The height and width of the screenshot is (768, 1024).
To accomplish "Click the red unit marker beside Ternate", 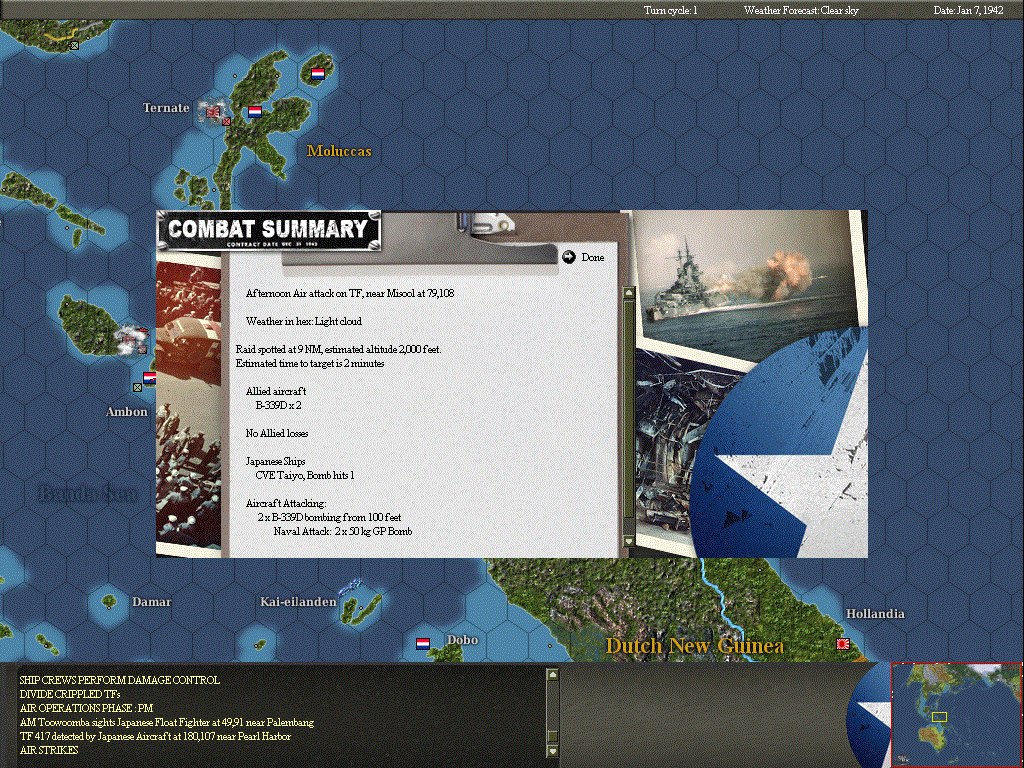I will tap(226, 121).
